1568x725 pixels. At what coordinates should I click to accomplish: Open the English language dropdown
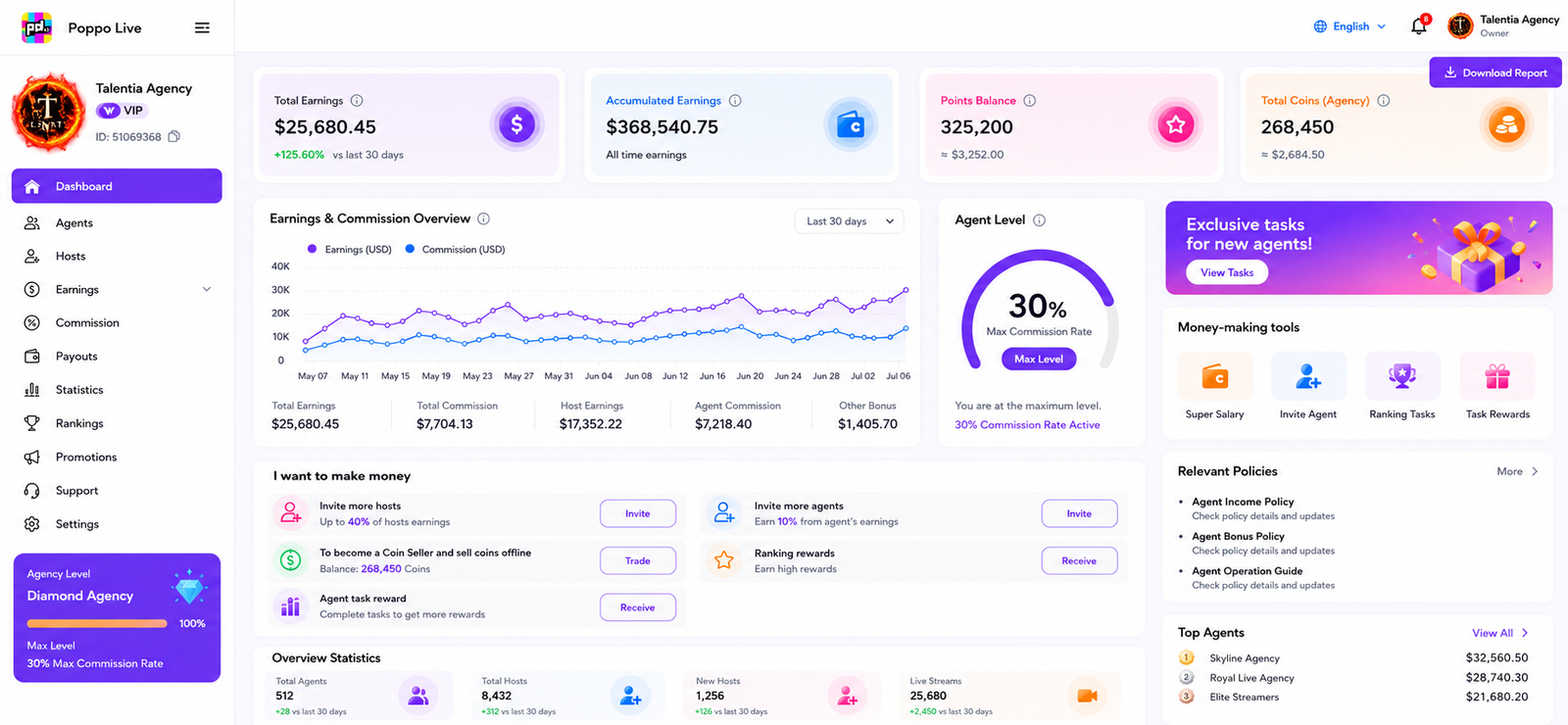click(1349, 26)
